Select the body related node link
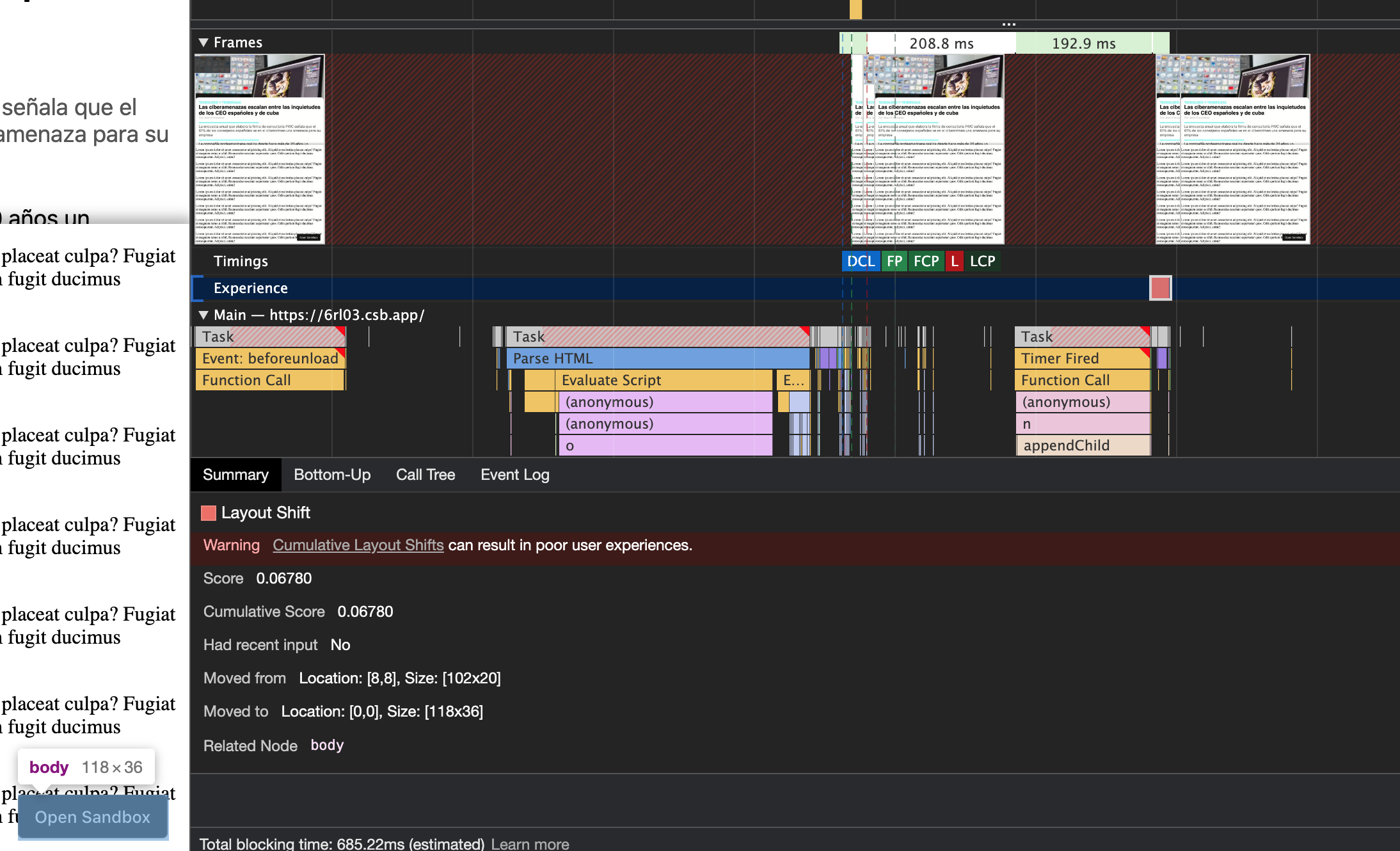 [x=327, y=745]
